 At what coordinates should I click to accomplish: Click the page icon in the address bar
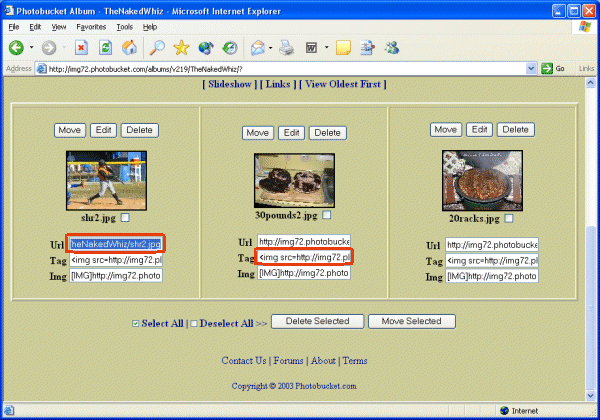click(x=41, y=69)
